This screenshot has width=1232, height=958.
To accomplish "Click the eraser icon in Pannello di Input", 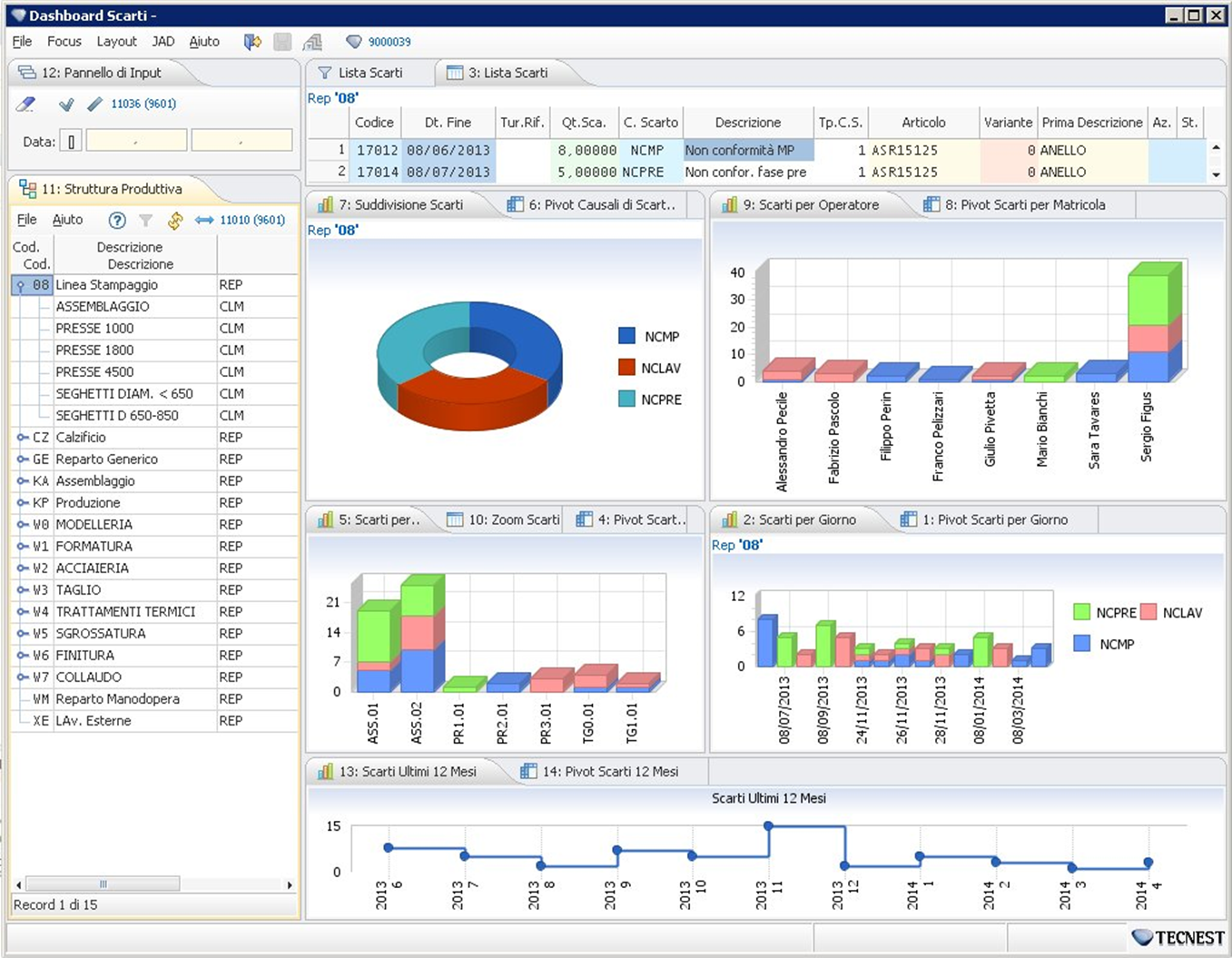I will tap(26, 104).
